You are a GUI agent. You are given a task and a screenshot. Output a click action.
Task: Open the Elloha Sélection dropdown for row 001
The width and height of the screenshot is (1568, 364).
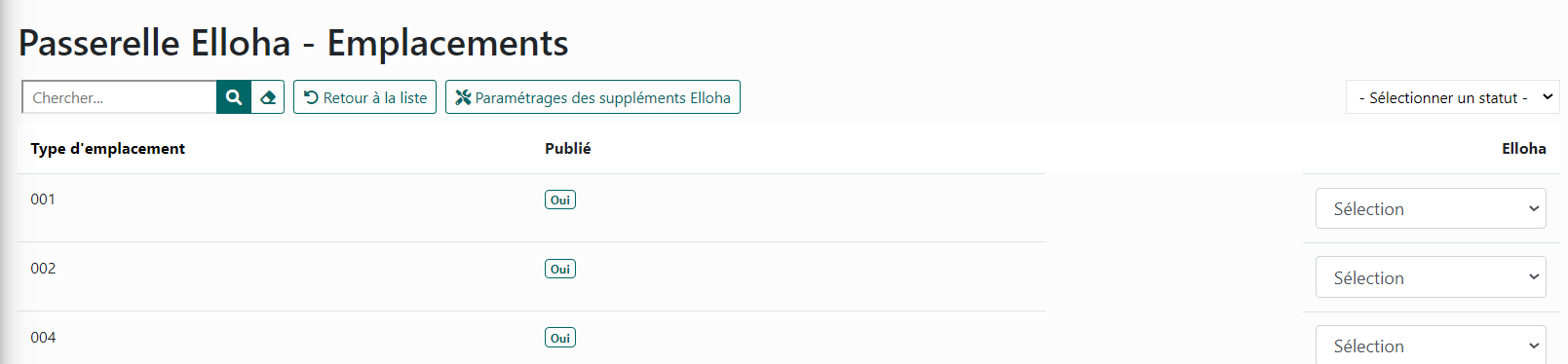[x=1431, y=208]
